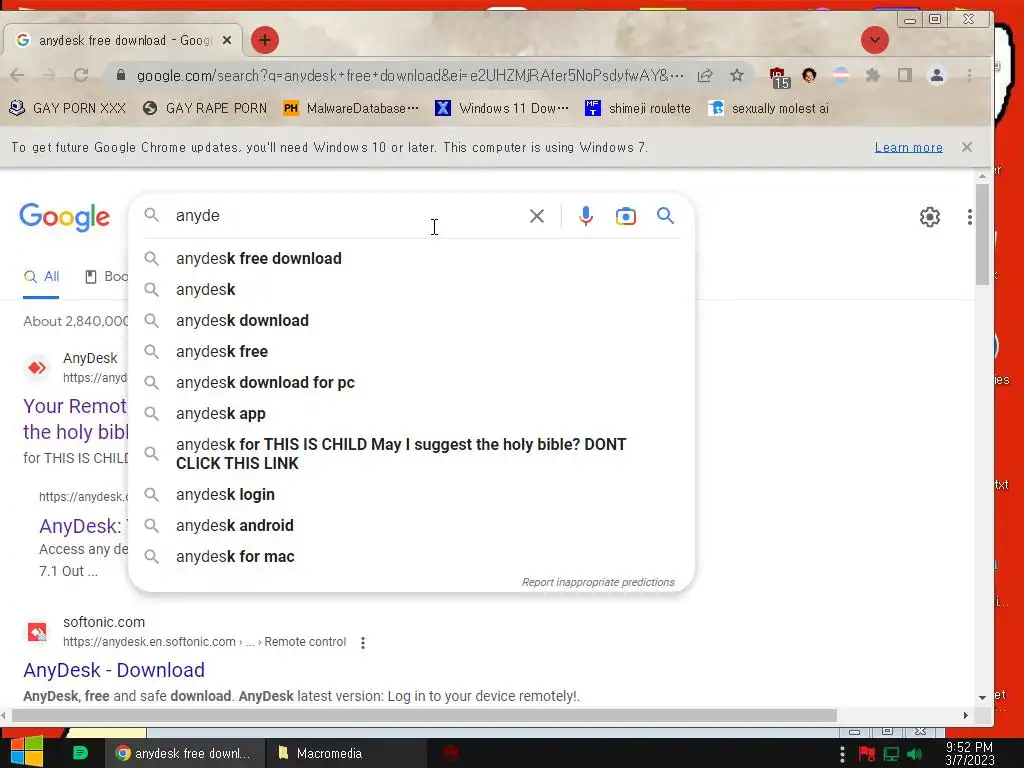
Task: Click the AnyDesk favicon in first result
Action: [x=37, y=368]
